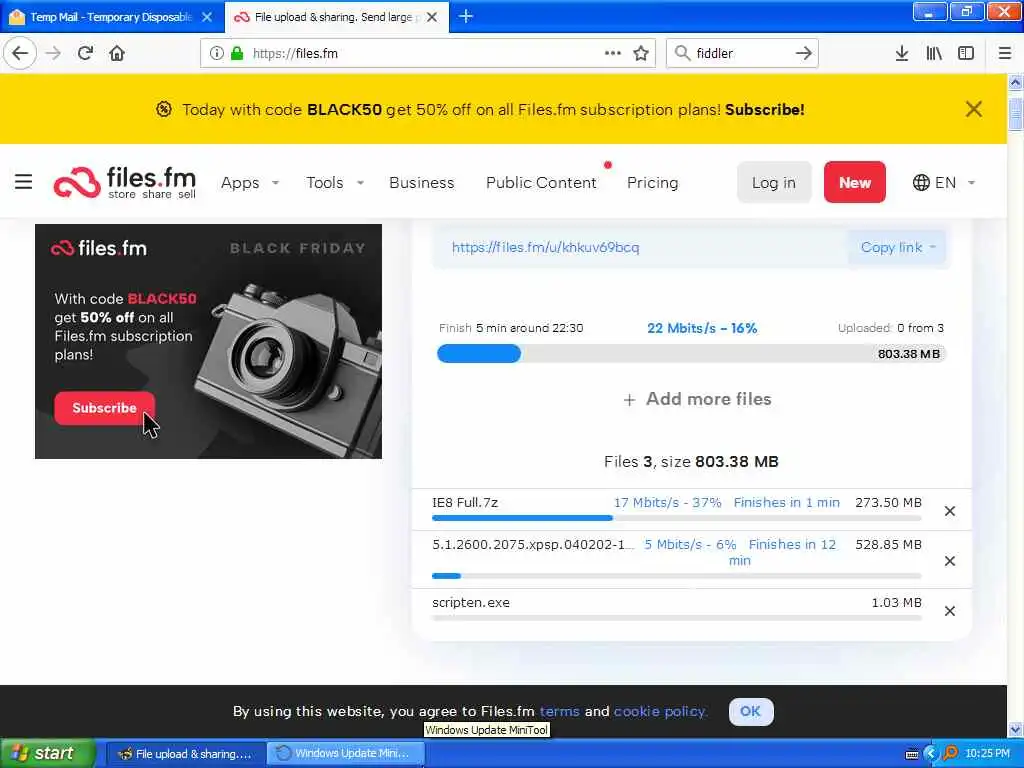Click Subscribe in the Black Friday ad

pyautogui.click(x=104, y=408)
